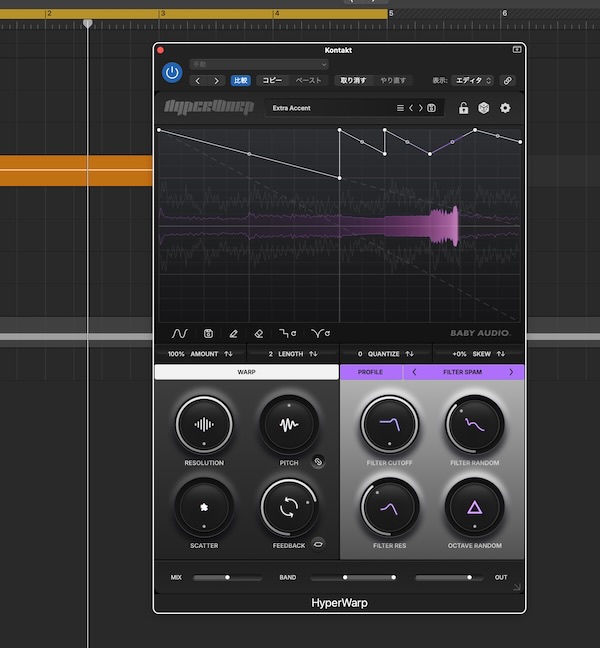
Task: Select the pencil draw tool
Action: (233, 334)
